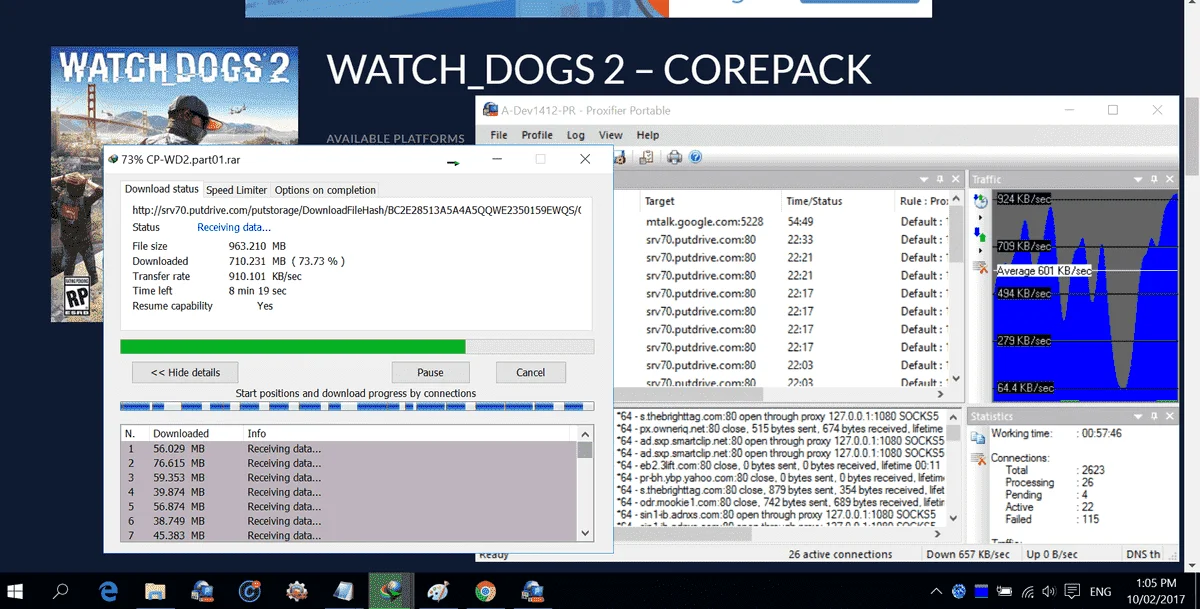This screenshot has height=609, width=1200.
Task: Click the connection list vertical scrollbar in IDM
Action: [x=585, y=483]
